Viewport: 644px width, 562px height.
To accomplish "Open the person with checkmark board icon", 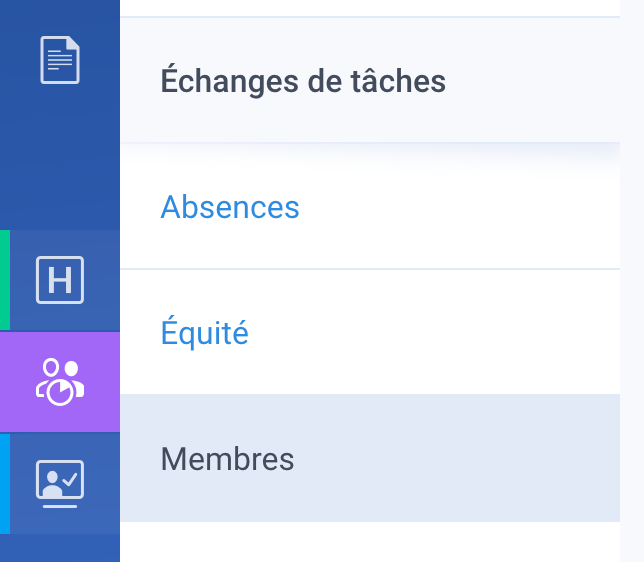I will pos(60,484).
